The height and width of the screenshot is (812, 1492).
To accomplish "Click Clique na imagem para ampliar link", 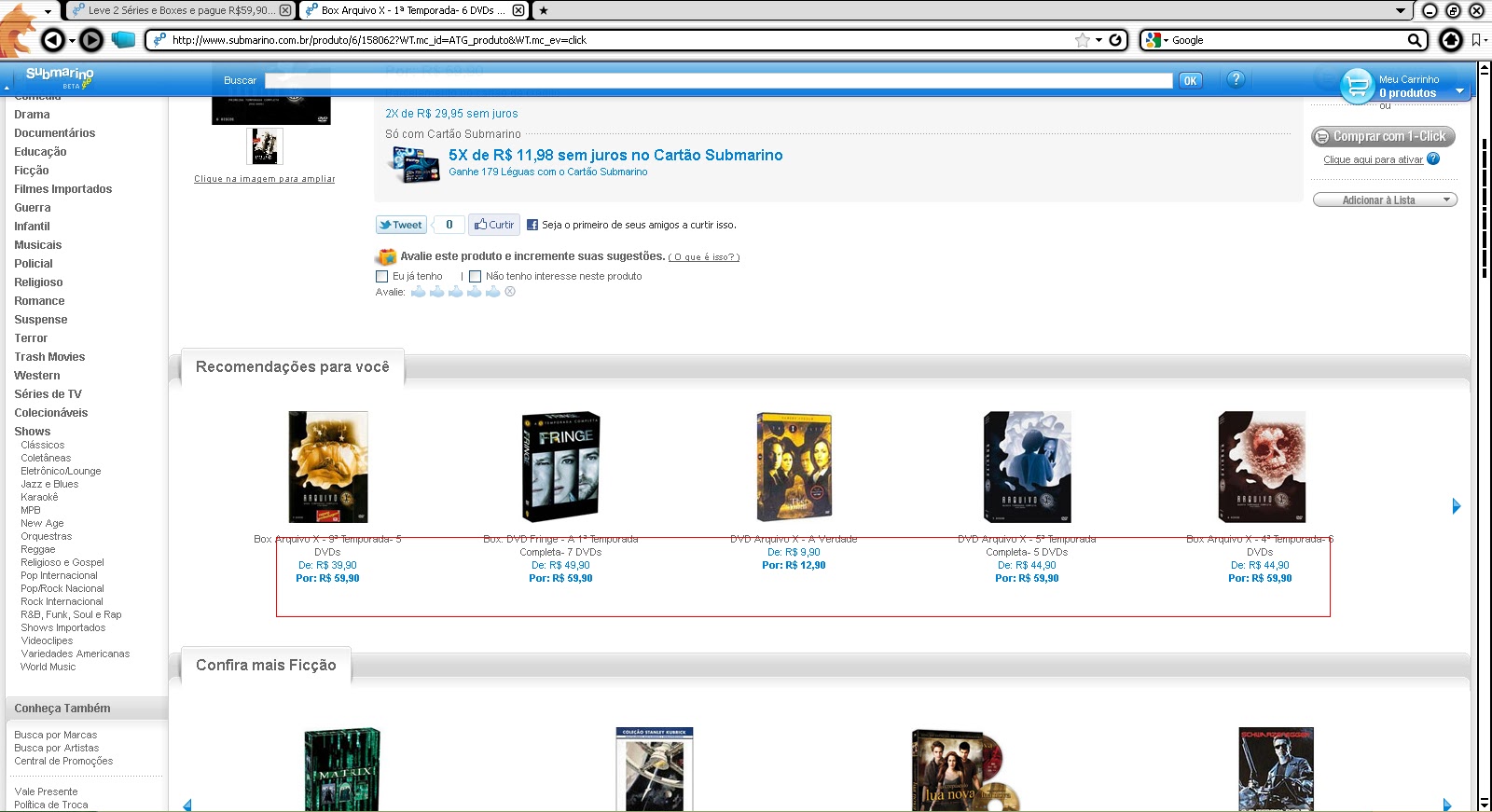I will point(264,179).
